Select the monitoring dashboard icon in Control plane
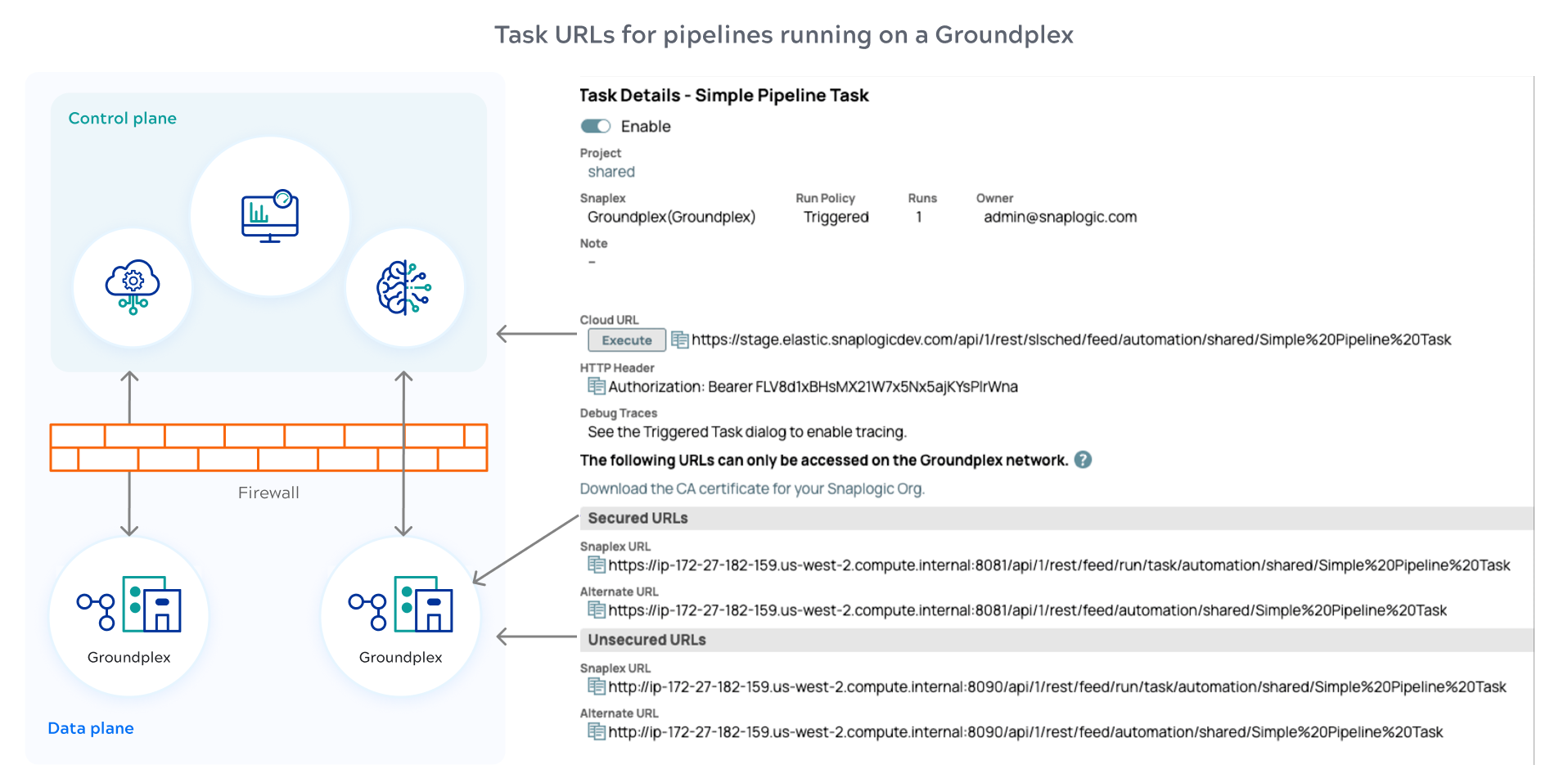Screen dimensions: 1568x783 tap(270, 215)
